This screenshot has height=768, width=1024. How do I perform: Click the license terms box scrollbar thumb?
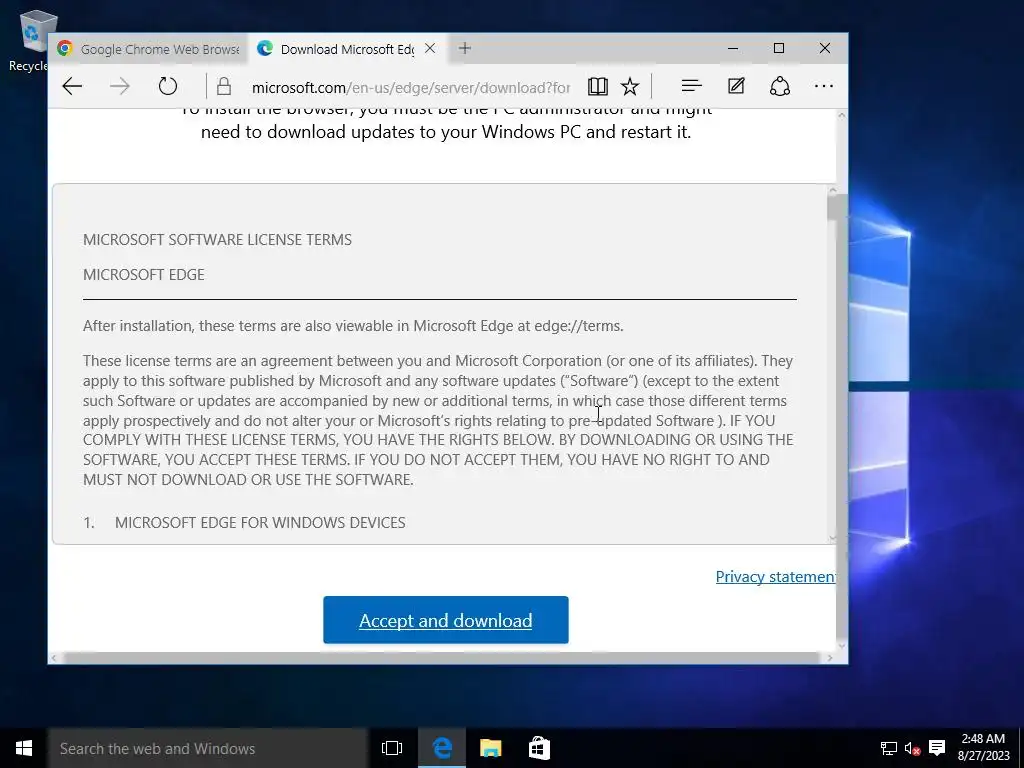tap(833, 208)
